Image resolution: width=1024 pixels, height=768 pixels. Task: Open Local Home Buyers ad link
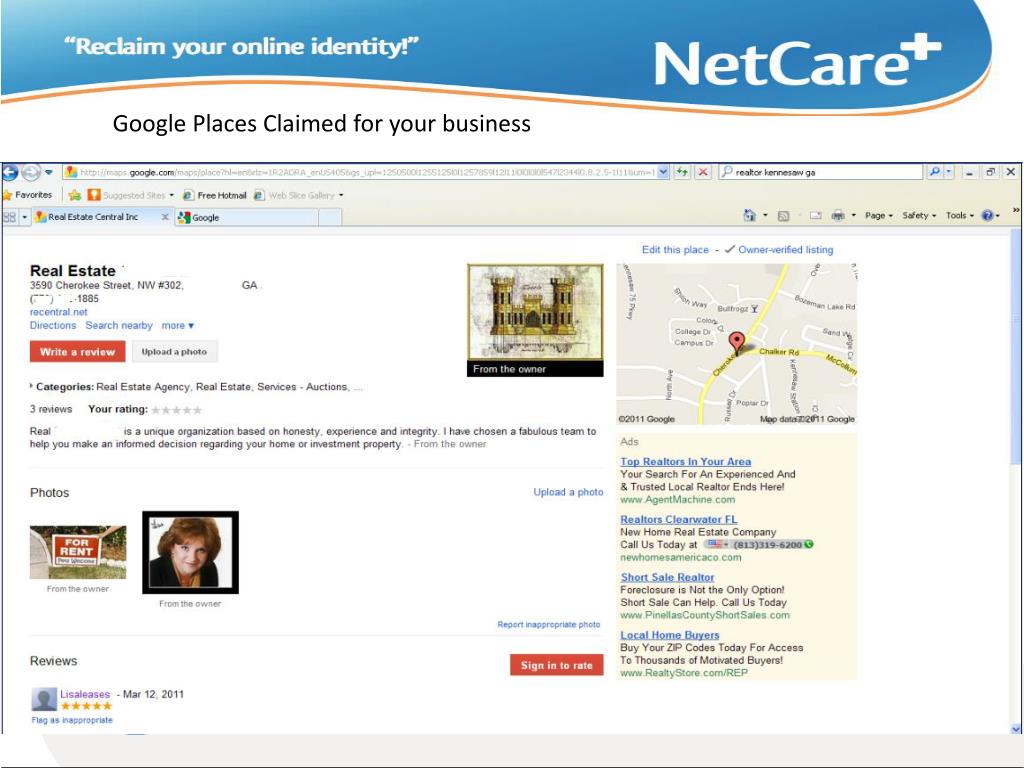click(x=670, y=635)
